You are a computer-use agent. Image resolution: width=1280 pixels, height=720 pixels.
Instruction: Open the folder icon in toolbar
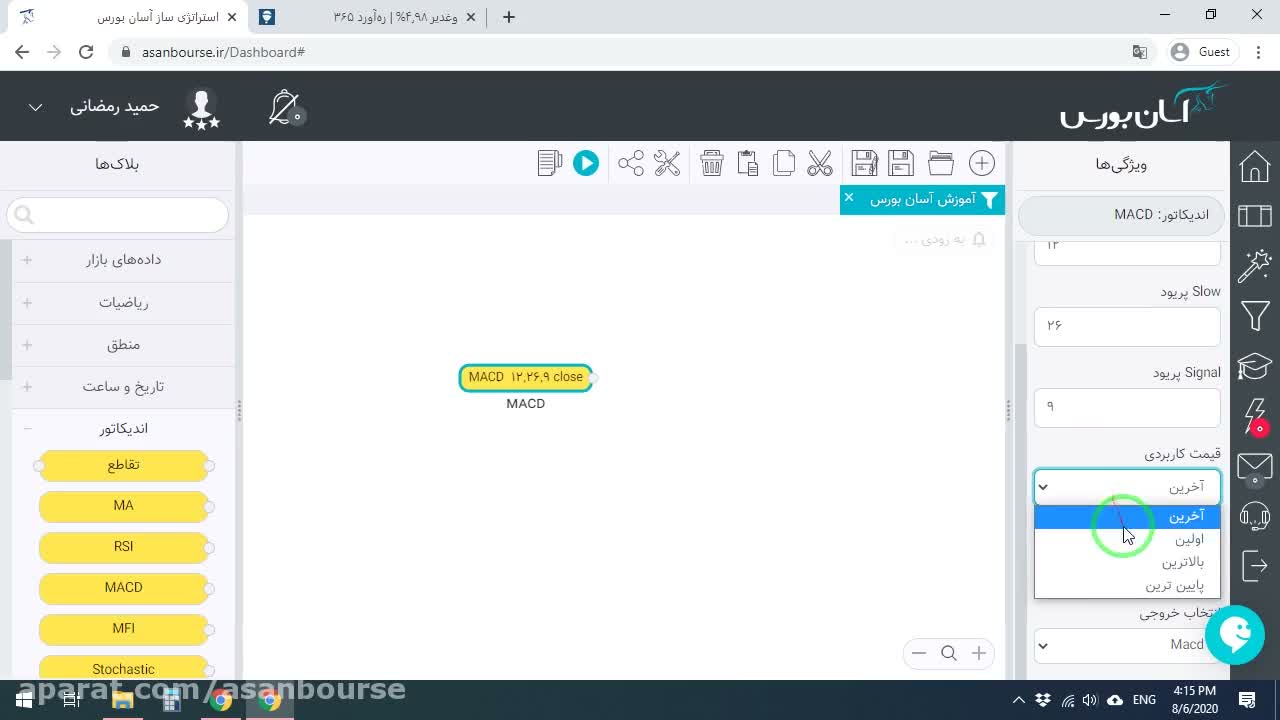tap(941, 163)
